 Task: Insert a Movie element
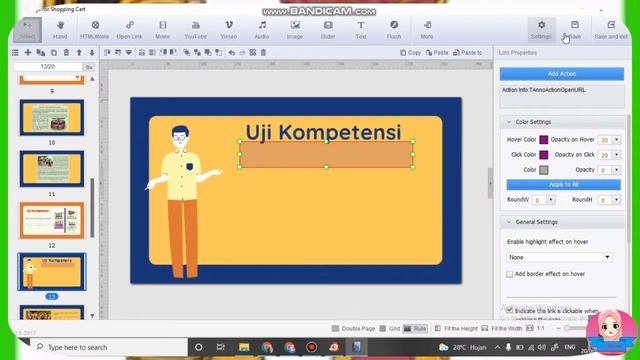click(x=162, y=30)
